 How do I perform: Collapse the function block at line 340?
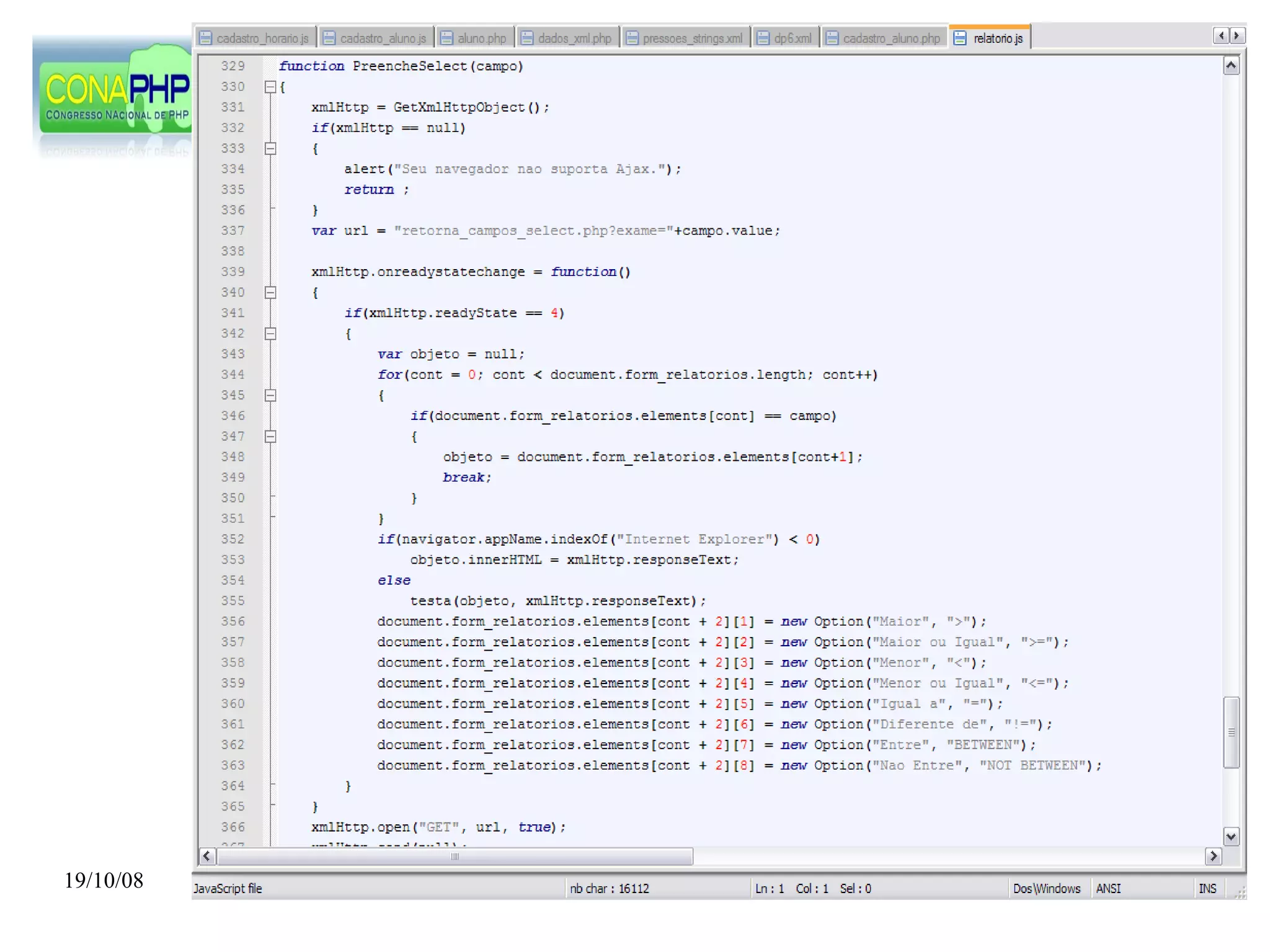click(x=270, y=292)
